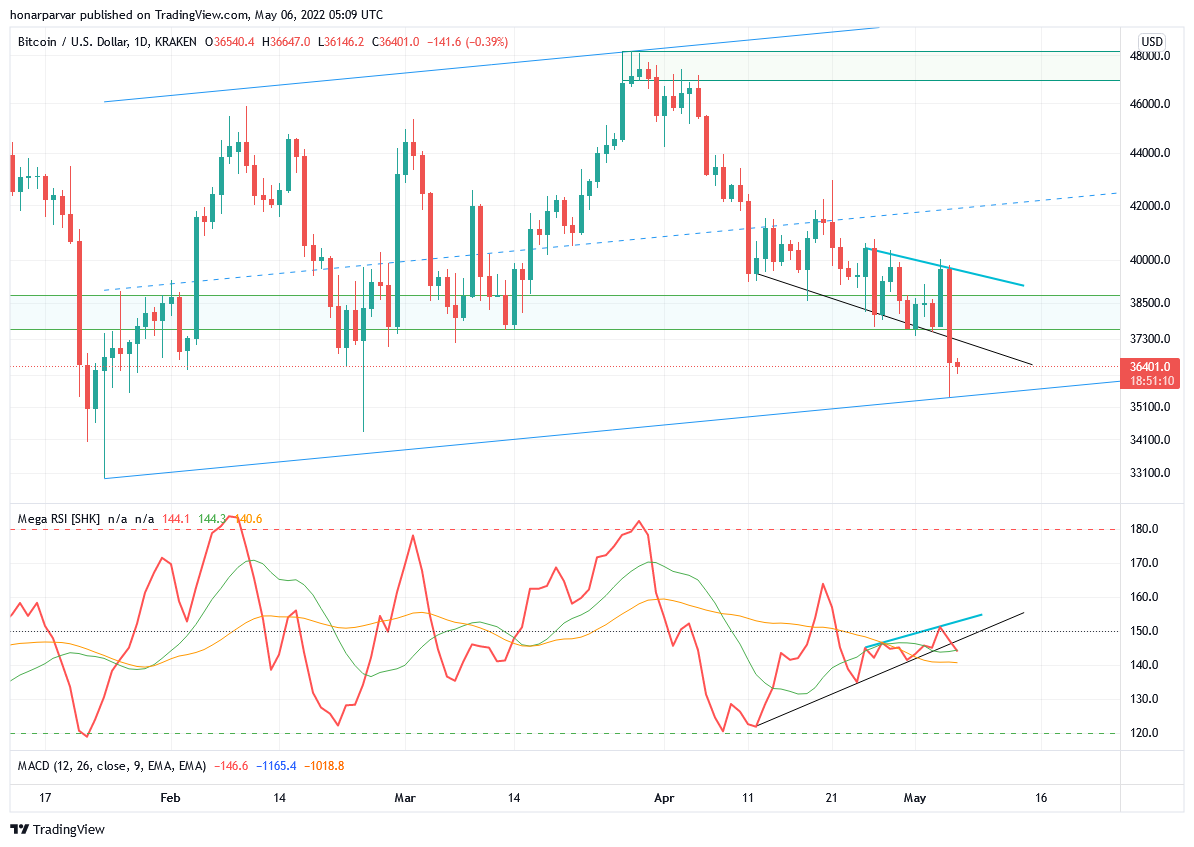This screenshot has height=847, width=1194.
Task: Click the 35100.0 price axis label
Action: 1149,407
